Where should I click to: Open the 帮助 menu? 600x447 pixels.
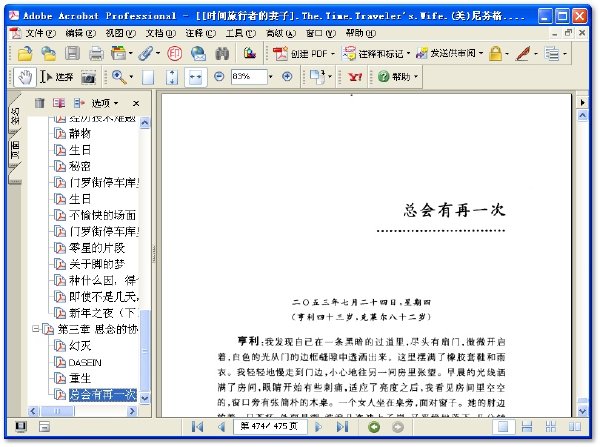[x=360, y=34]
